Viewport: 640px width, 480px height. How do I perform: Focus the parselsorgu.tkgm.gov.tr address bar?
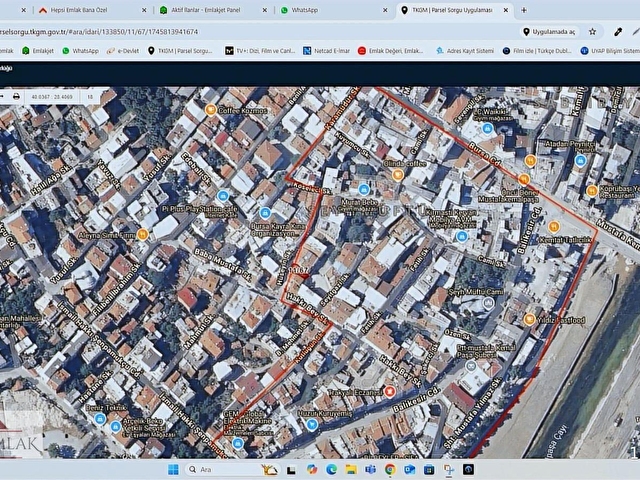click(x=257, y=32)
